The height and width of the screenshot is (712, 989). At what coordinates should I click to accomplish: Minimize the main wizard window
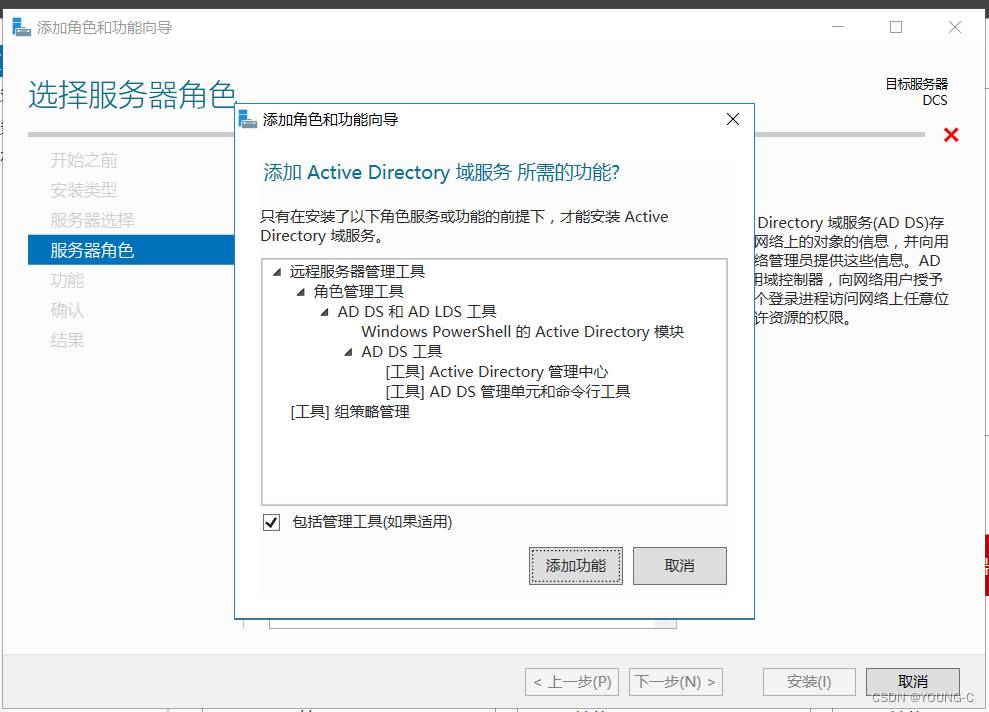(x=838, y=27)
